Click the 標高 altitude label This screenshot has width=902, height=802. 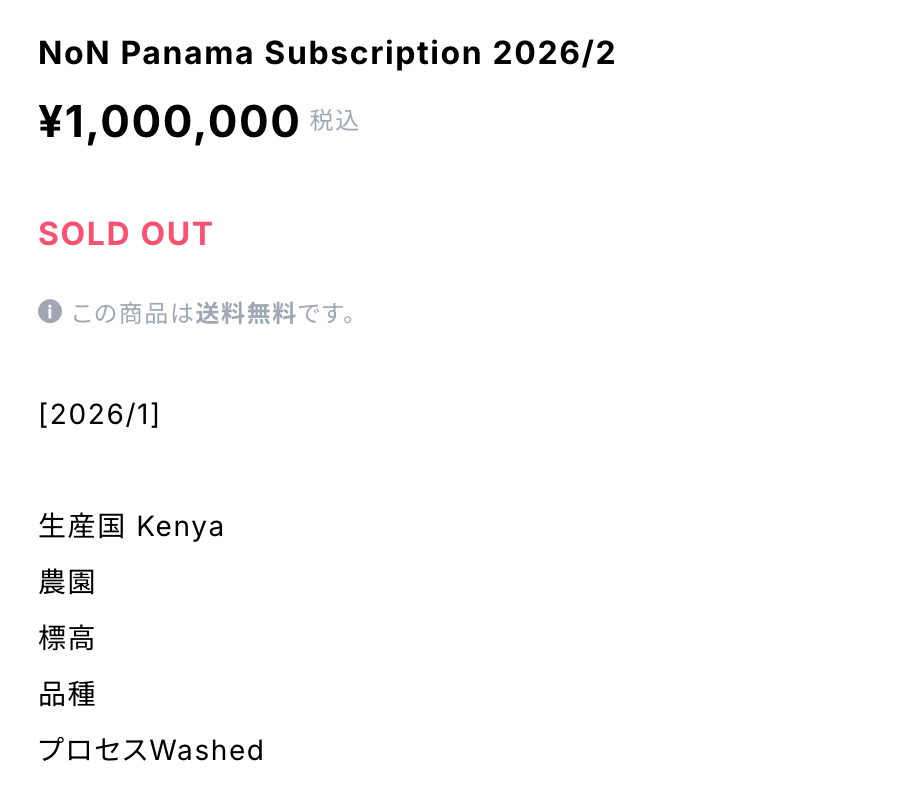(x=67, y=638)
